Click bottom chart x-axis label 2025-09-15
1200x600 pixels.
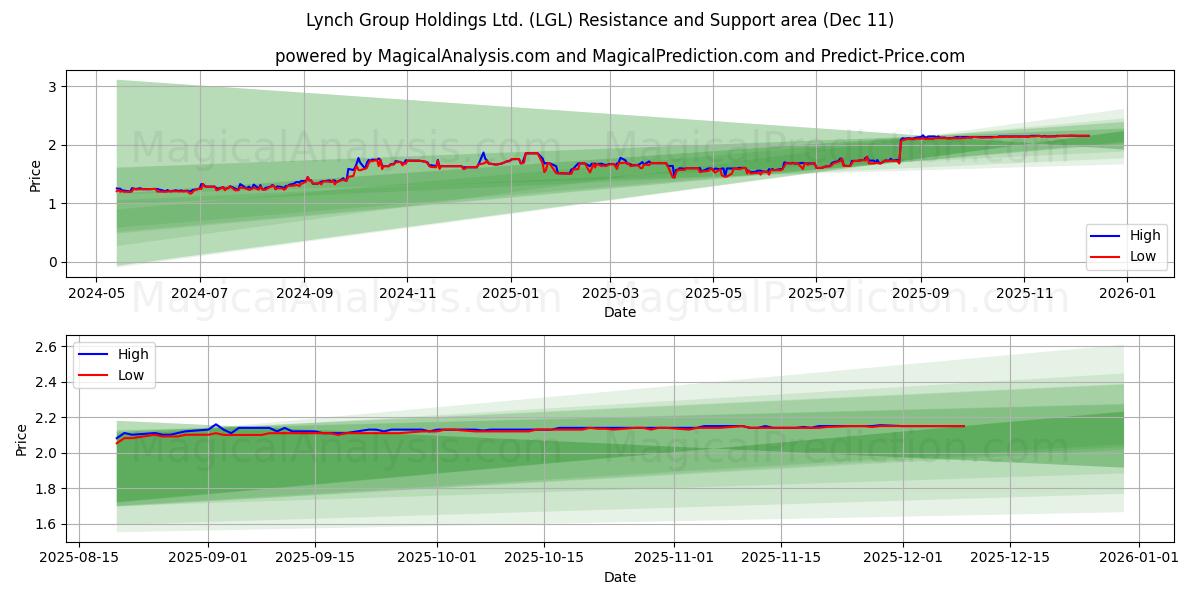tap(315, 560)
